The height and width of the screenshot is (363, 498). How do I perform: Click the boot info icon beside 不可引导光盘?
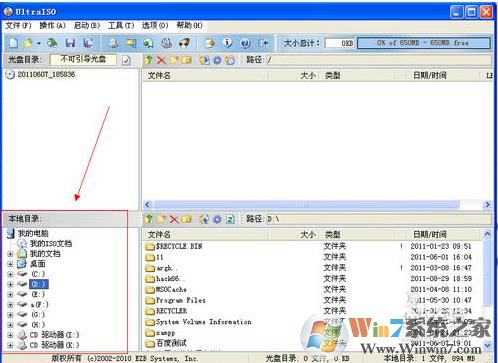tap(126, 60)
